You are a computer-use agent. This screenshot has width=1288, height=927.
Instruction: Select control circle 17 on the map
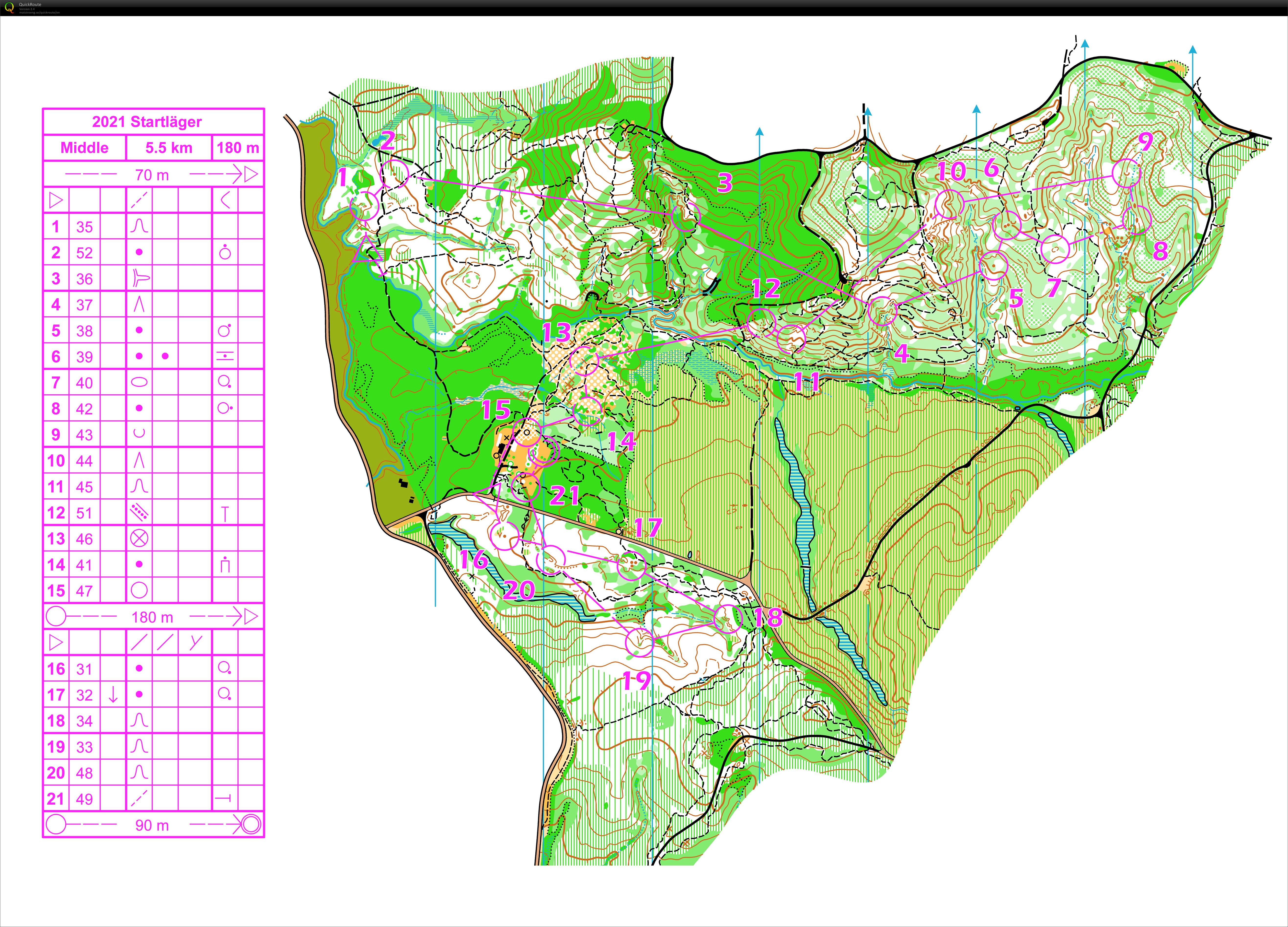(x=632, y=566)
